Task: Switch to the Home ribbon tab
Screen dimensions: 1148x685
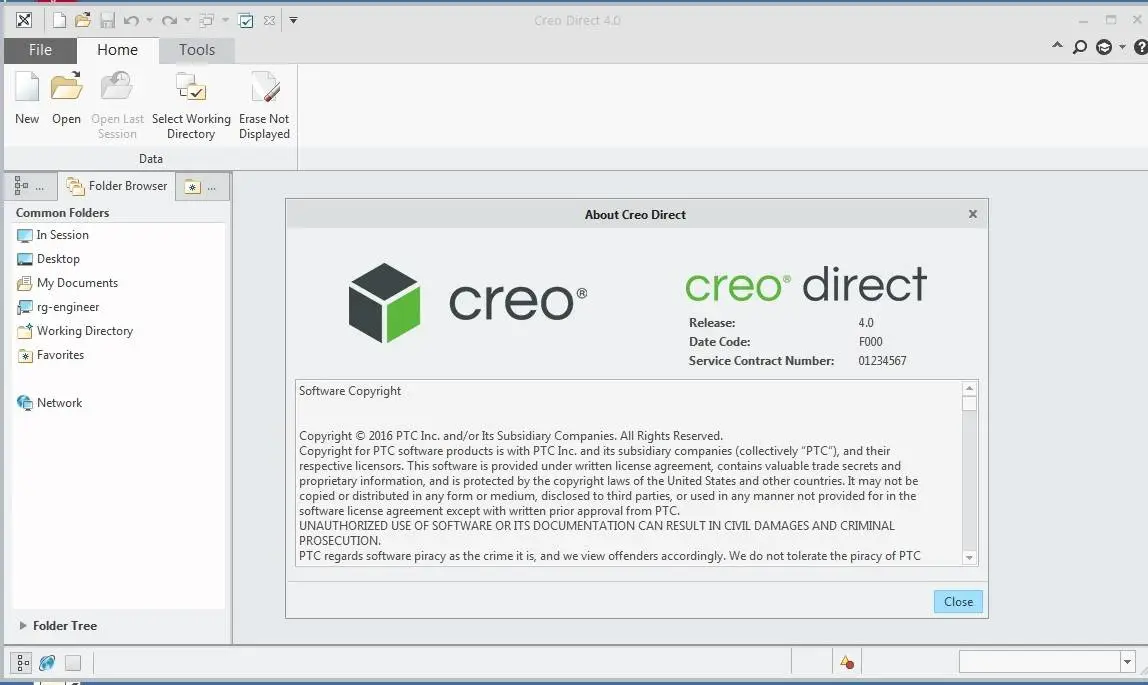Action: pos(117,50)
